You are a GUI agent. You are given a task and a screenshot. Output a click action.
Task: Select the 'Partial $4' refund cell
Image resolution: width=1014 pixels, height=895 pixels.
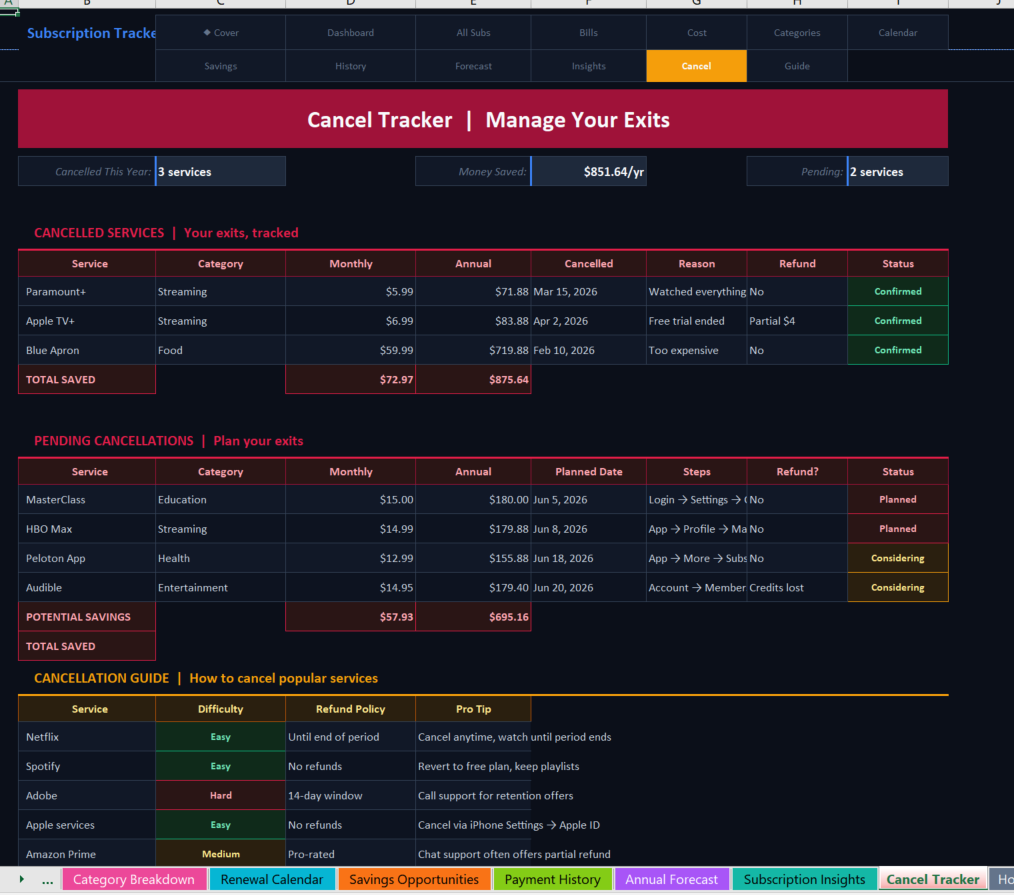(x=797, y=321)
